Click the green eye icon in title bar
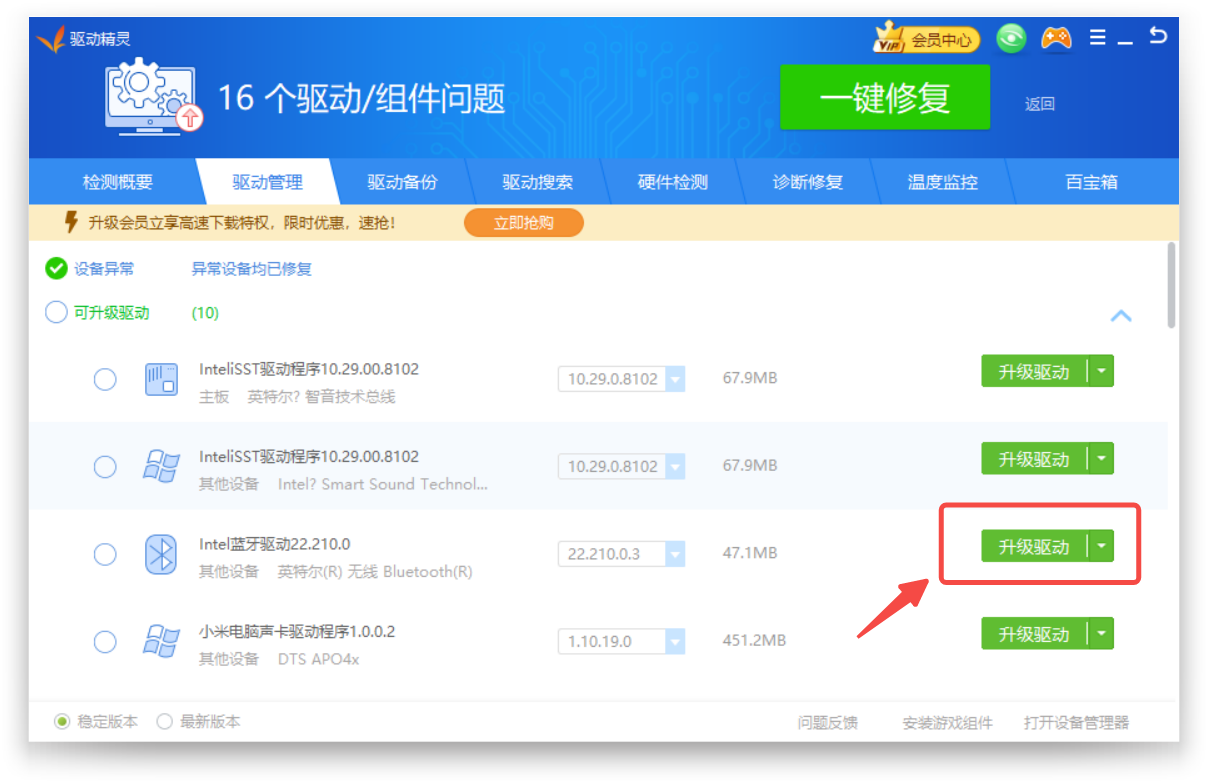 pyautogui.click(x=1011, y=39)
